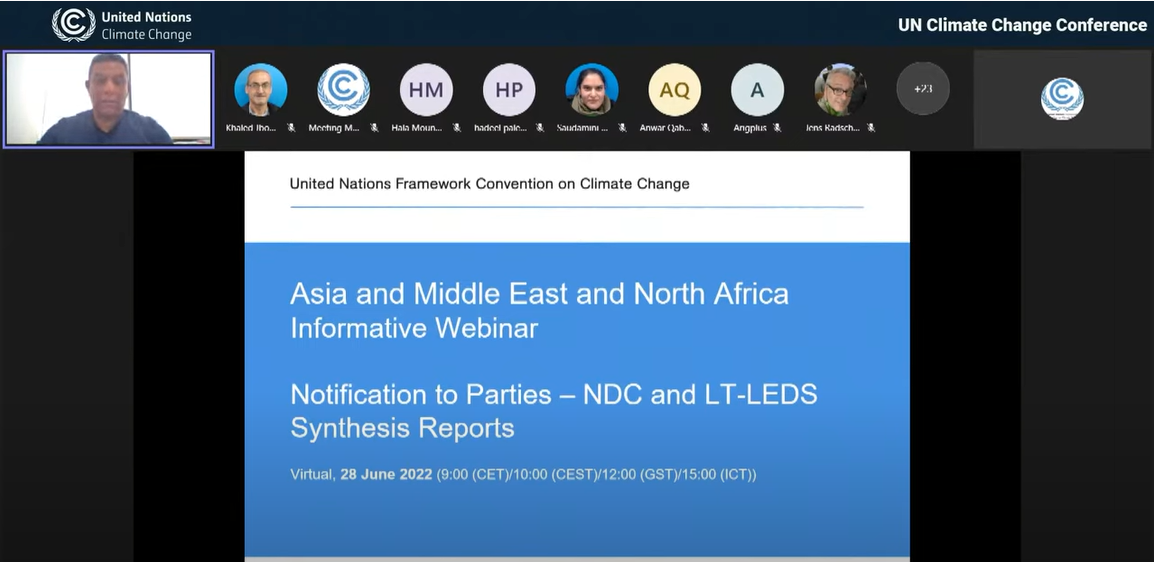1154x562 pixels.
Task: Click the 'Synthesis Reports' slide line
Action: 403,428
